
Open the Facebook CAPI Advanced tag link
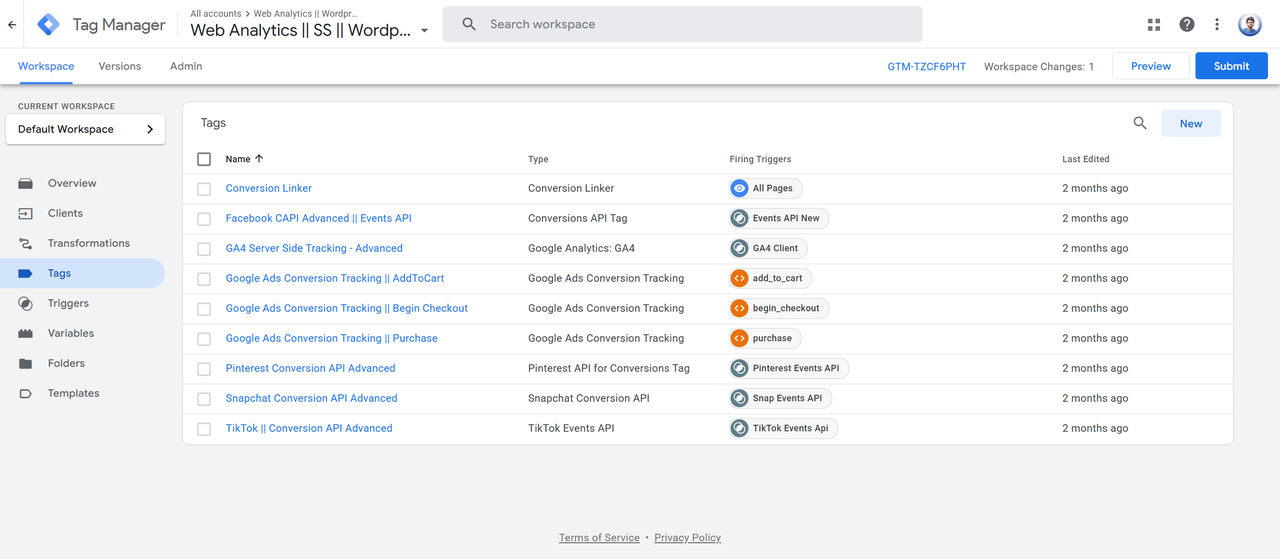[x=319, y=218]
